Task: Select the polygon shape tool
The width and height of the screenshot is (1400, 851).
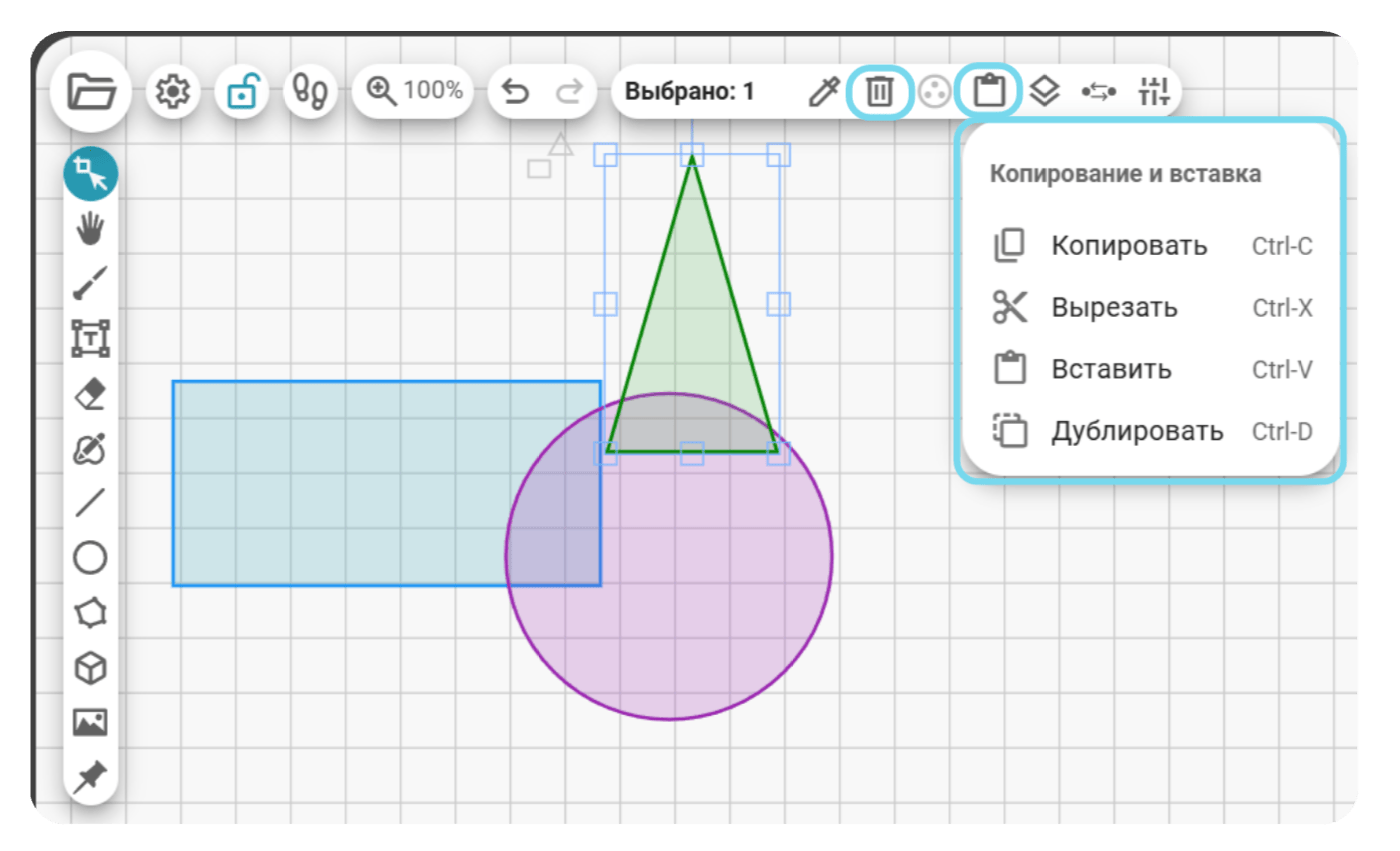Action: pyautogui.click(x=91, y=612)
